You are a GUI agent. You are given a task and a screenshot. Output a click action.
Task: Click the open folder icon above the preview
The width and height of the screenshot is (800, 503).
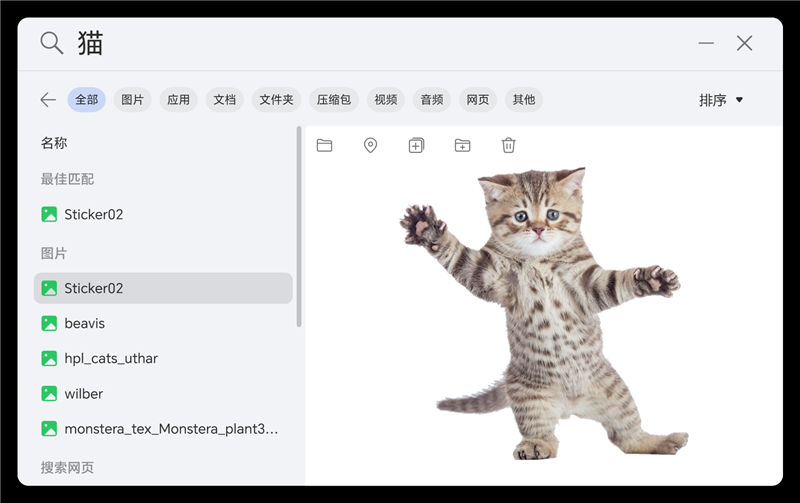324,145
